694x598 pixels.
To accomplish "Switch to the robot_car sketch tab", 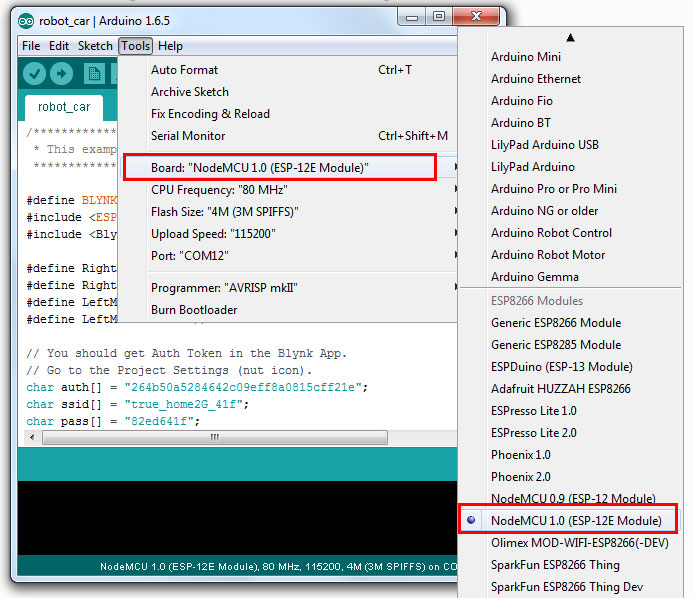I will (64, 107).
